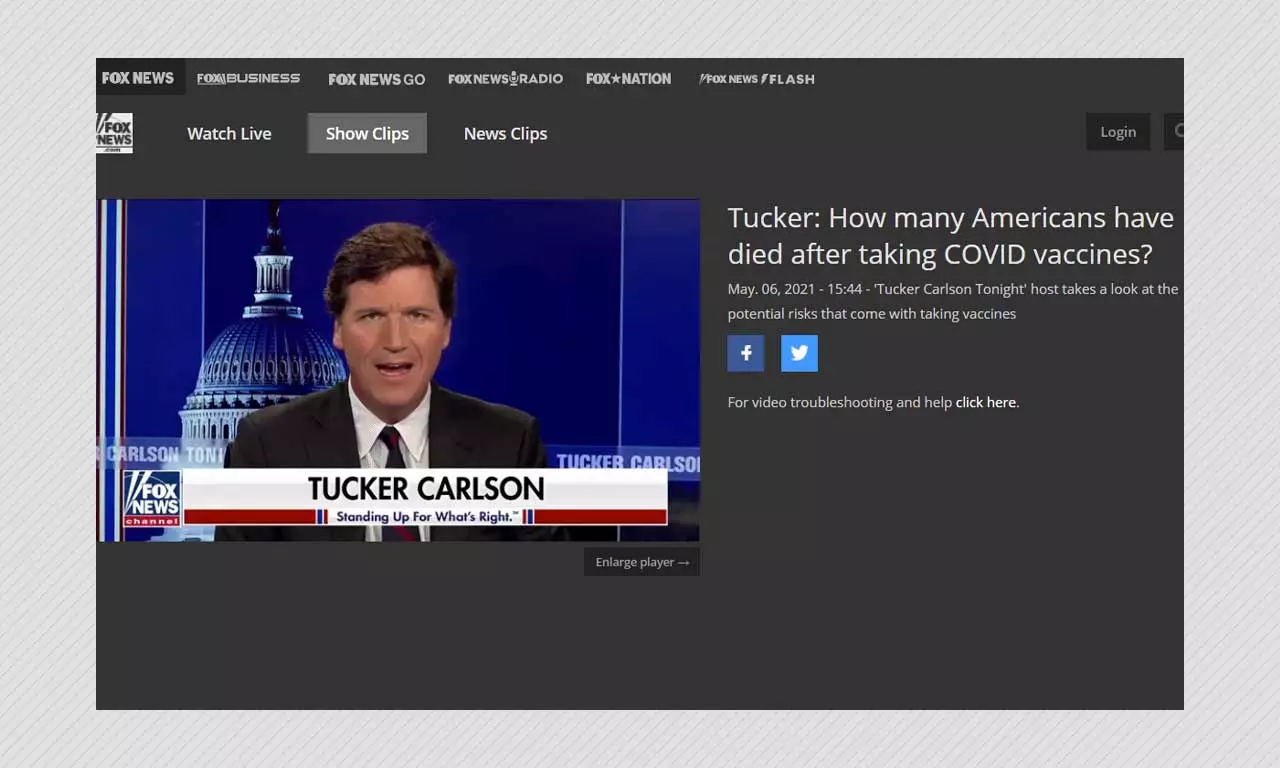Go to Fox News Go
Viewport: 1280px width, 768px height.
point(376,79)
